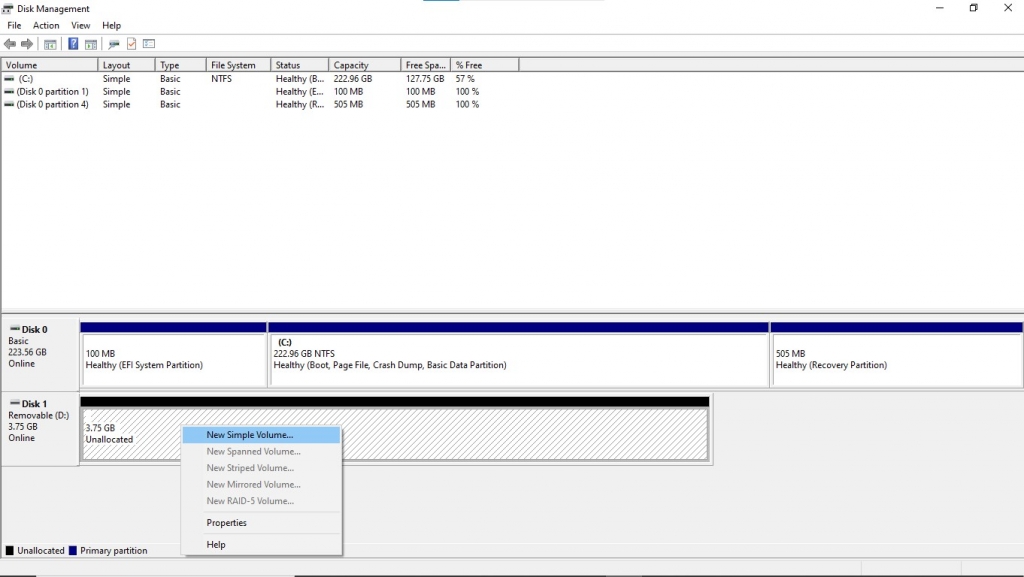The image size is (1024, 577).
Task: Click Help at the bottom of context menu
Action: pos(214,544)
